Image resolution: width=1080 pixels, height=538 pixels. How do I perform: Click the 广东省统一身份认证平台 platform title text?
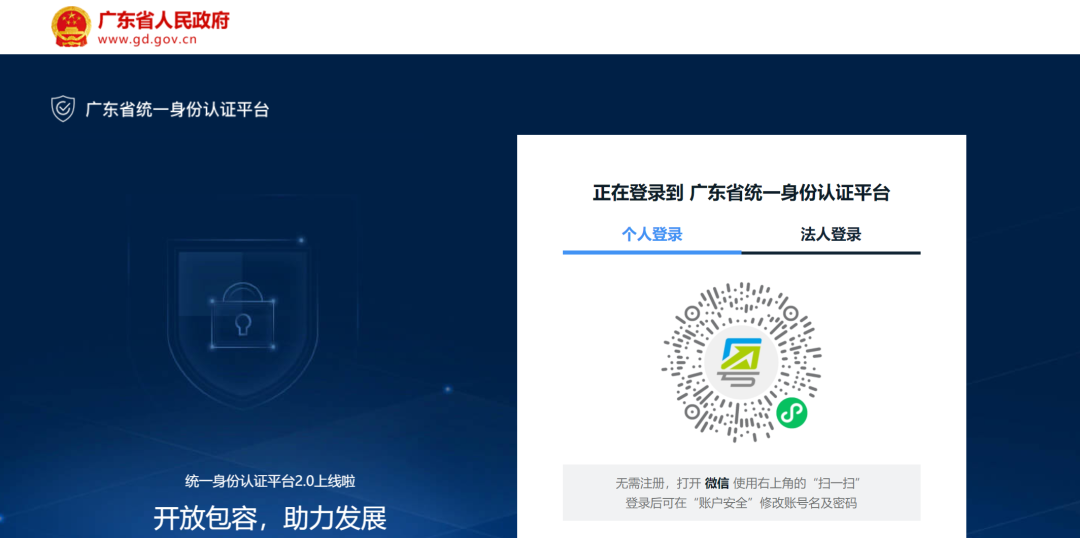177,110
